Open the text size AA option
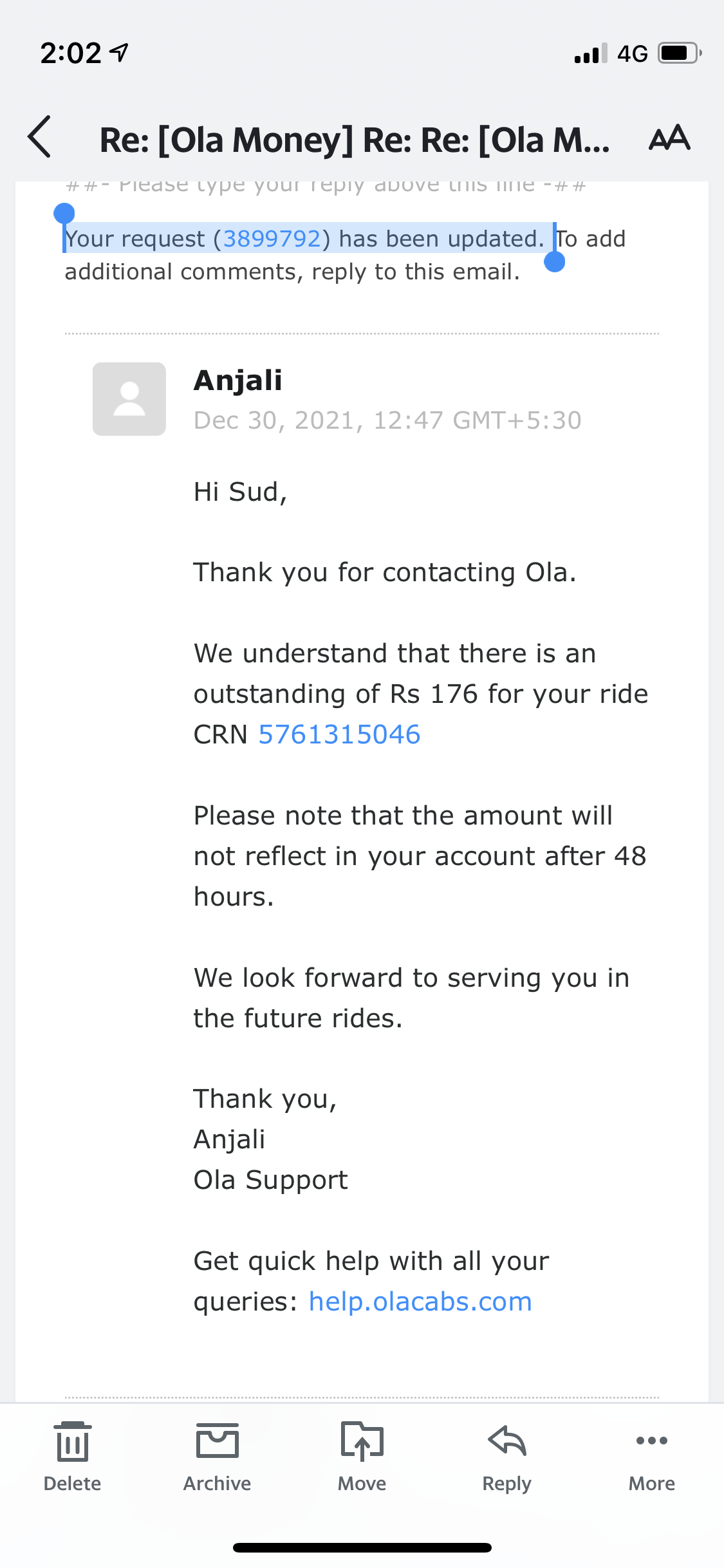The width and height of the screenshot is (724, 1568). tap(669, 138)
